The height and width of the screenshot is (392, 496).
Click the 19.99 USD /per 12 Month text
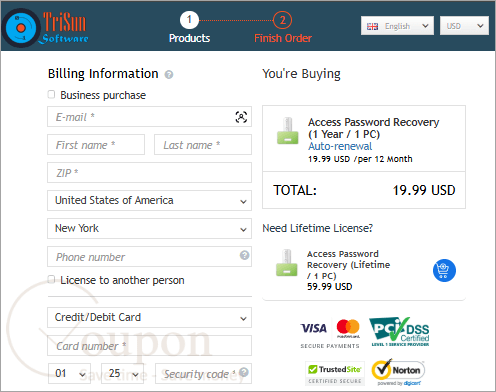[x=360, y=159]
